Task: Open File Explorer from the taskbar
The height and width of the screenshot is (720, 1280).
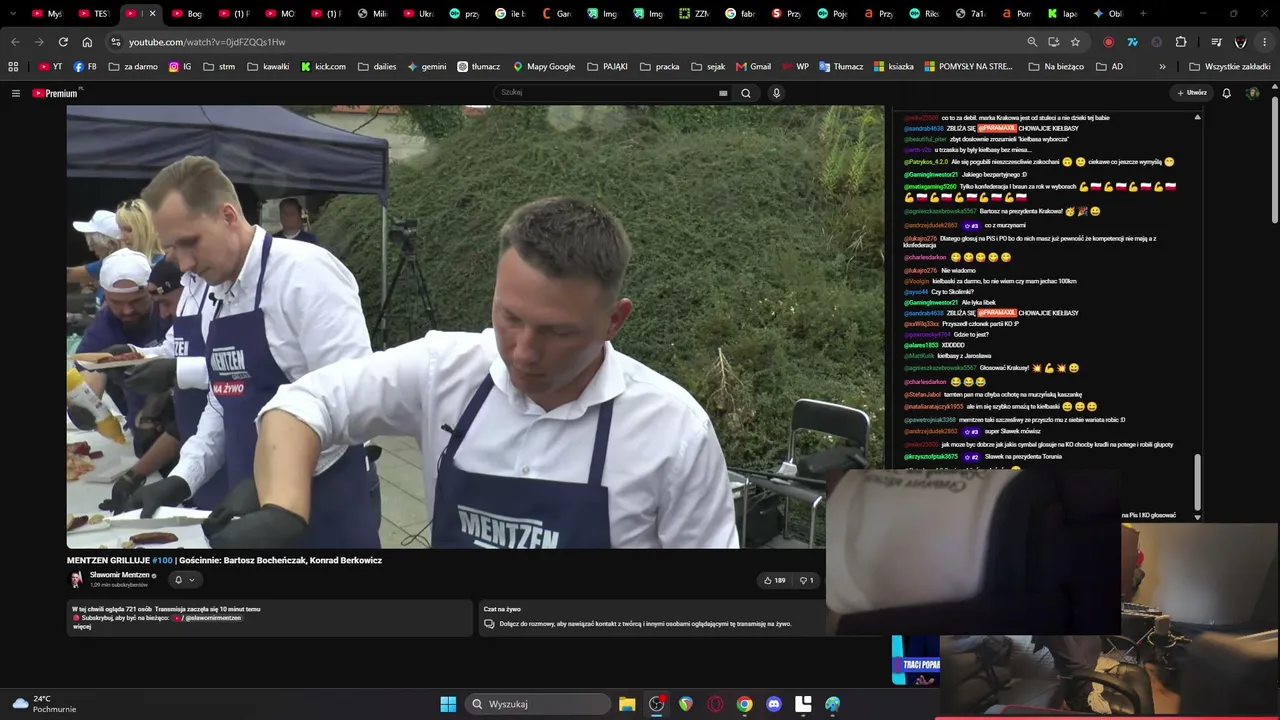Action: coord(627,704)
